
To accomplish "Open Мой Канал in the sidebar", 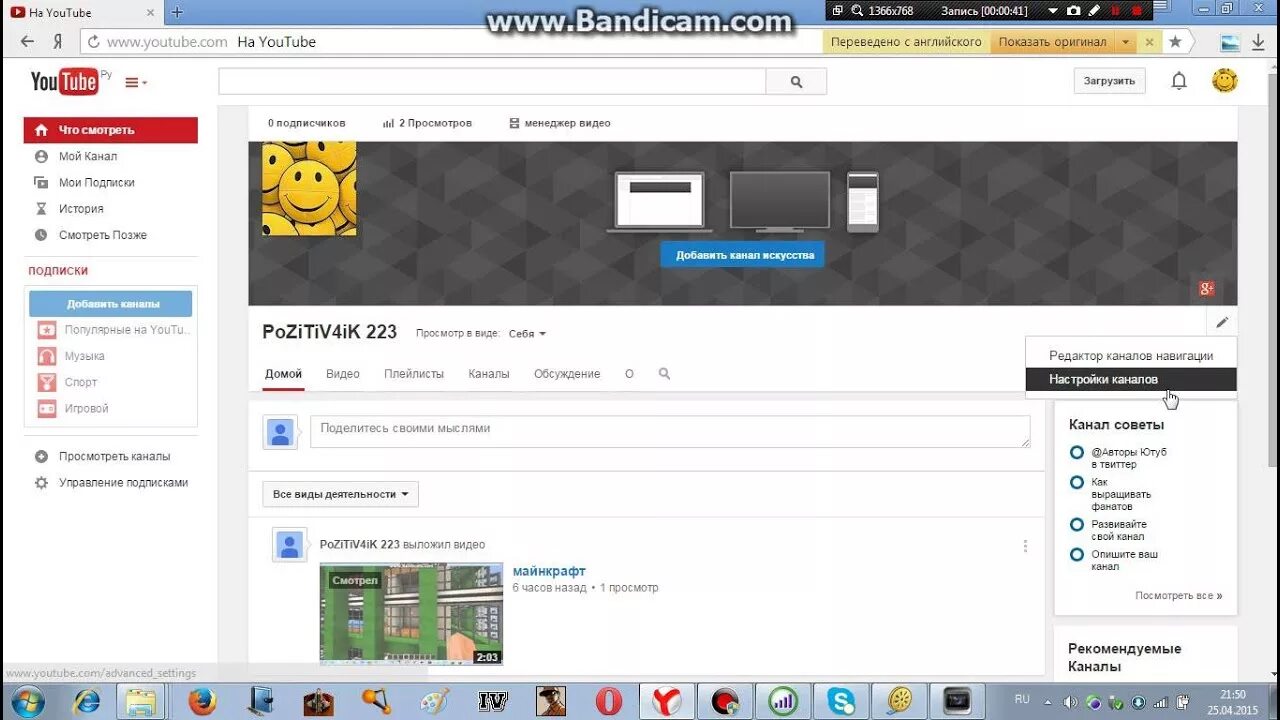I will 88,156.
